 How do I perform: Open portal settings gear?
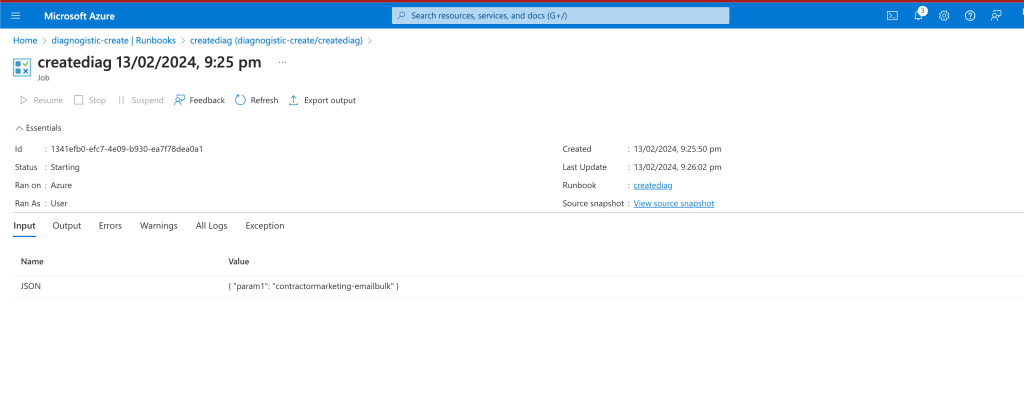point(944,16)
